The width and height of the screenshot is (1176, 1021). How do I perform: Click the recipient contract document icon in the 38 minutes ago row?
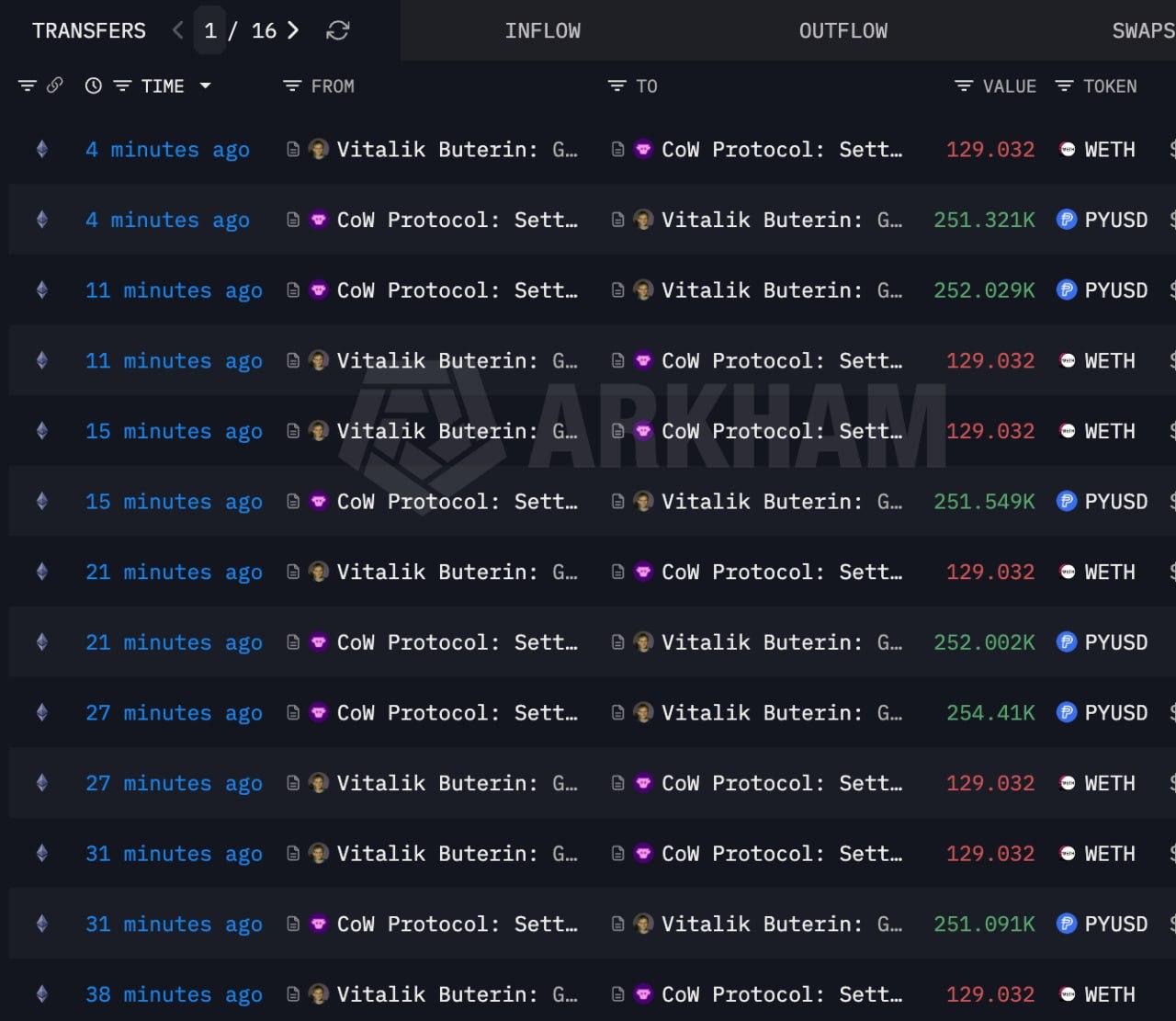618,994
